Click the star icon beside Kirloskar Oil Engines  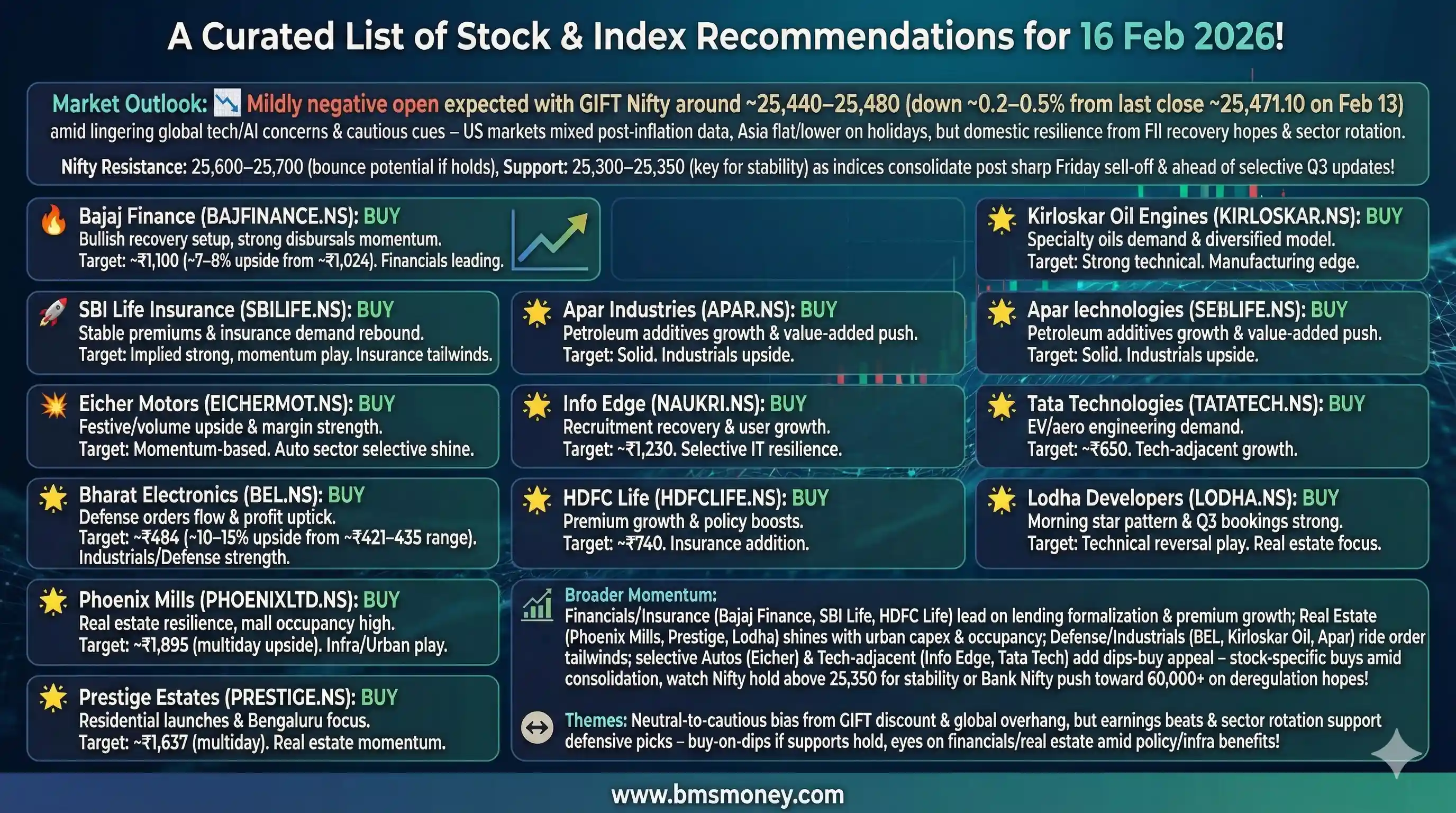[1002, 219]
